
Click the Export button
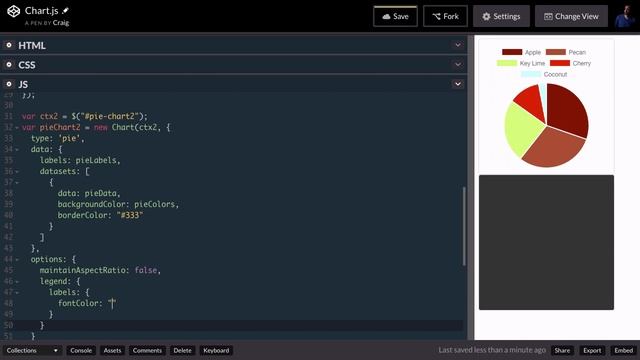[592, 350]
